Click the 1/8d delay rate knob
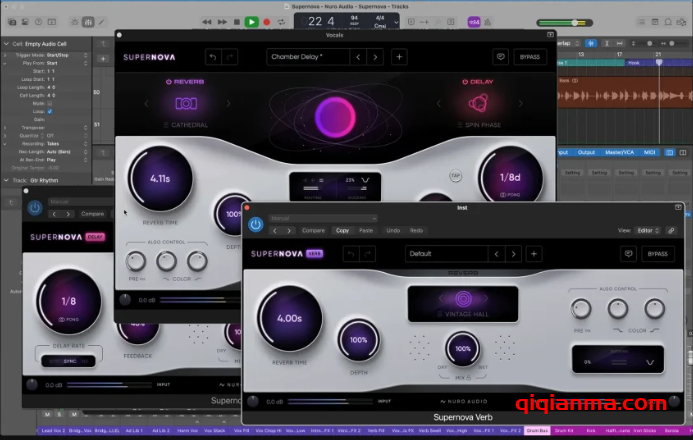Screen dimensions: 693x440 (x=510, y=179)
